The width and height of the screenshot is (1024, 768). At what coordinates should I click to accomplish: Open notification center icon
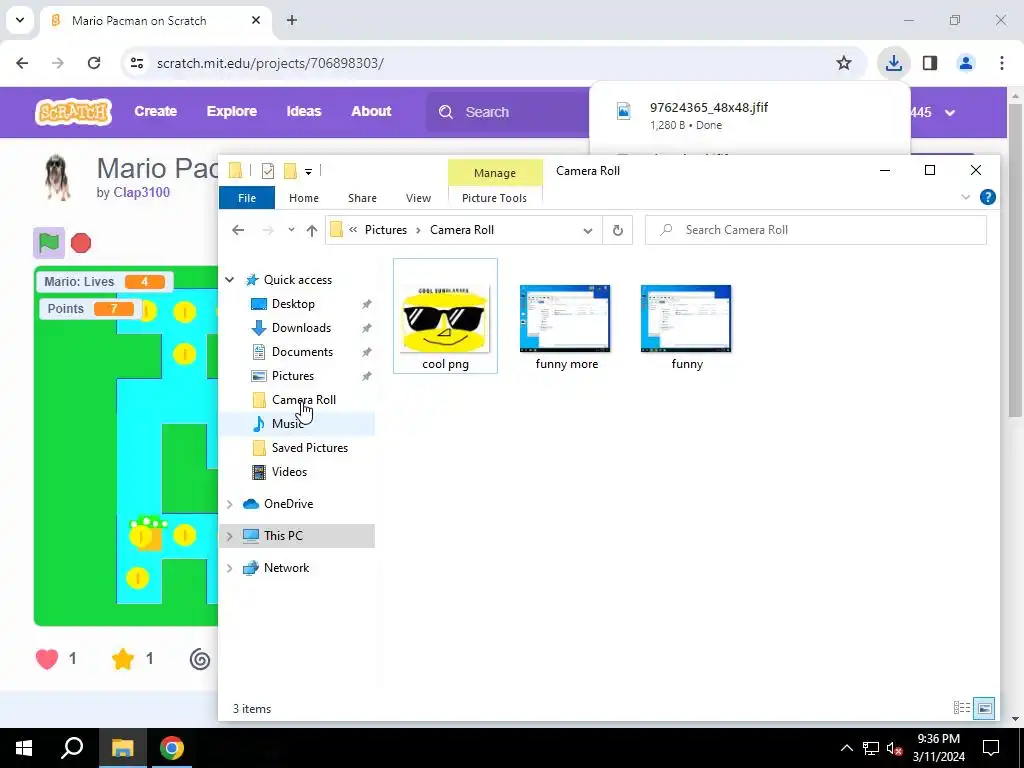pos(991,748)
